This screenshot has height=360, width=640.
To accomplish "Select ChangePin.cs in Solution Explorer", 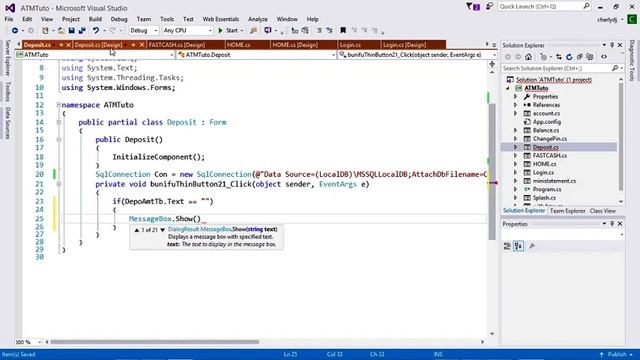I will 550,139.
